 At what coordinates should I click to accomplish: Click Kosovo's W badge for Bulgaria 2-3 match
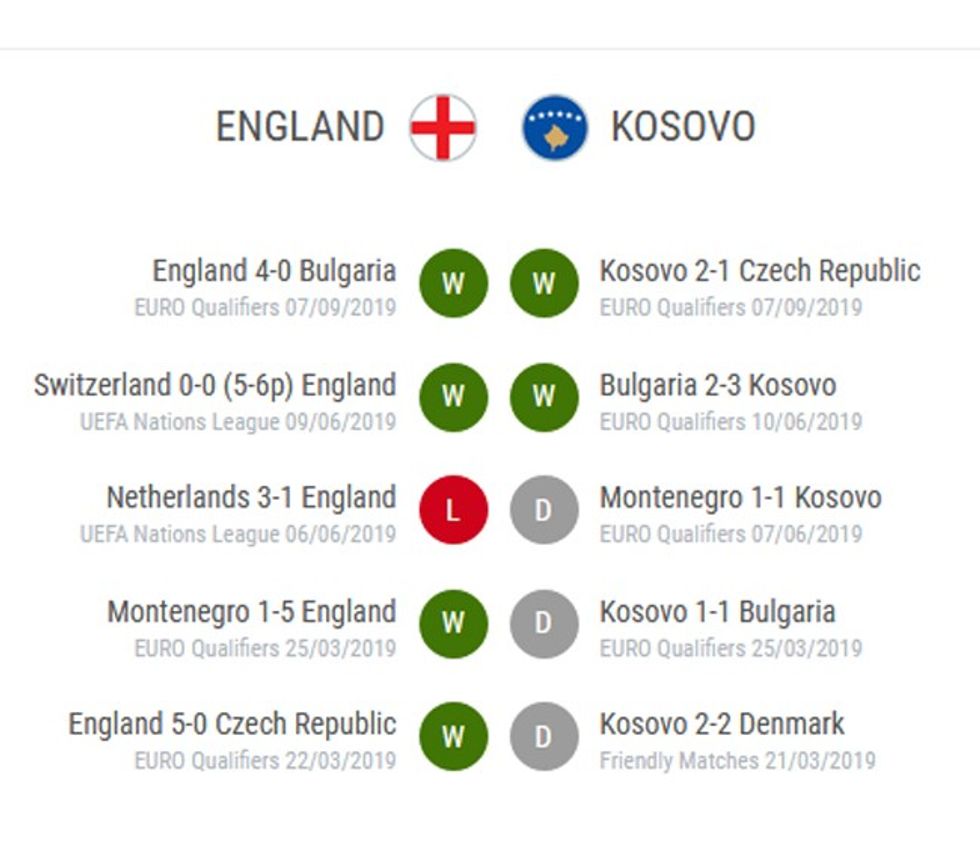coord(544,397)
